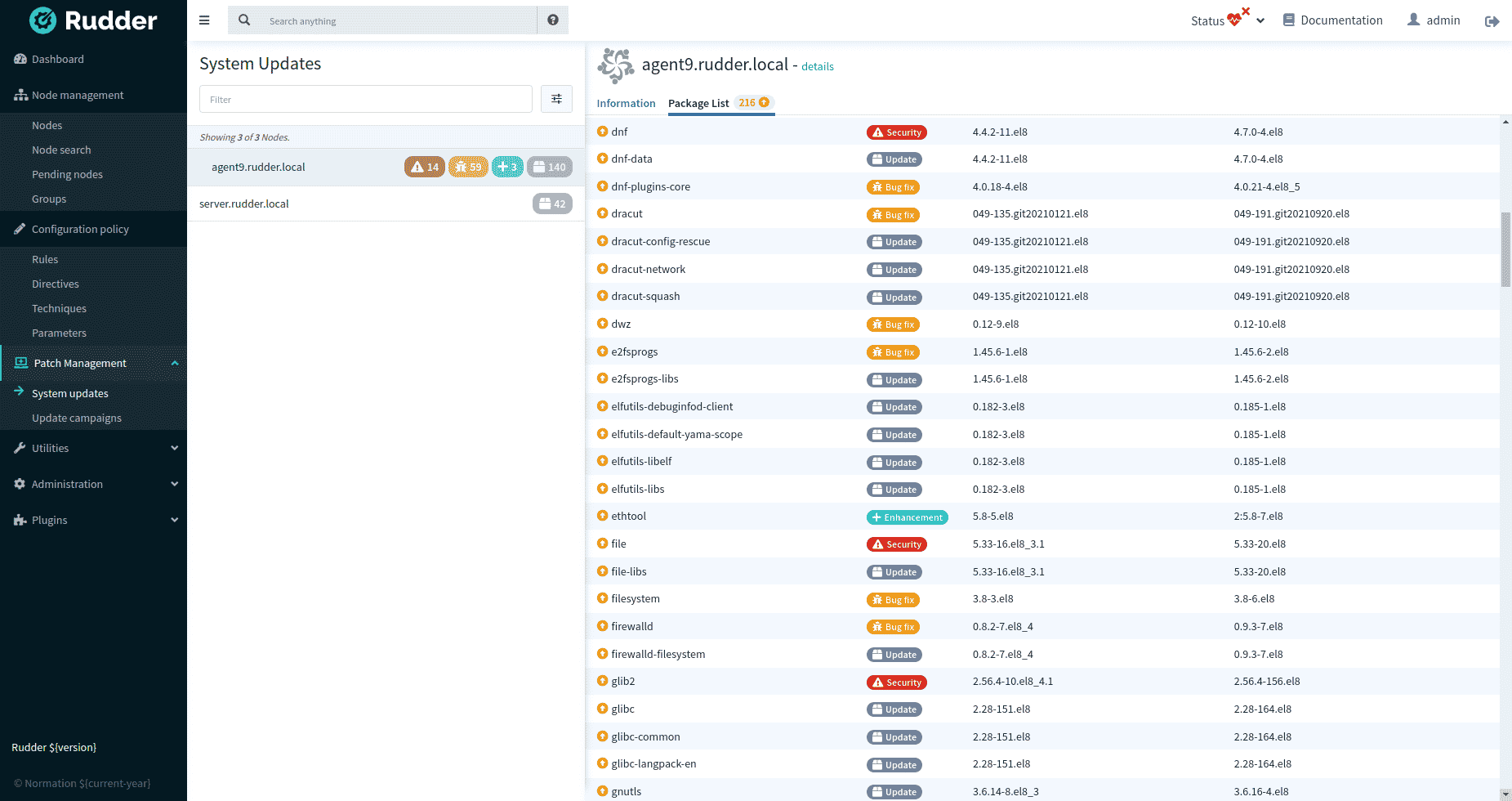
Task: Go to Parameters page
Action: tap(59, 333)
